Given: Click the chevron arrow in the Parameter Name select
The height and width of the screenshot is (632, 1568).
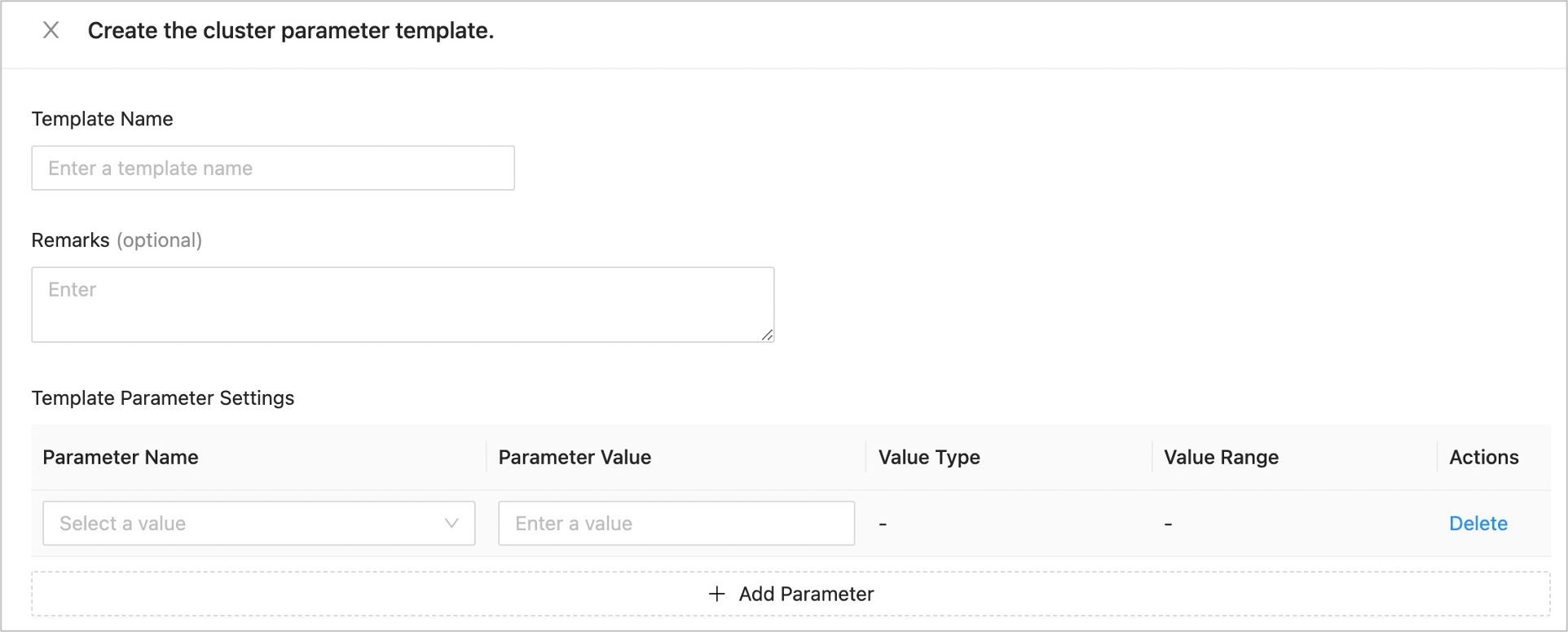Looking at the screenshot, I should click(x=451, y=524).
